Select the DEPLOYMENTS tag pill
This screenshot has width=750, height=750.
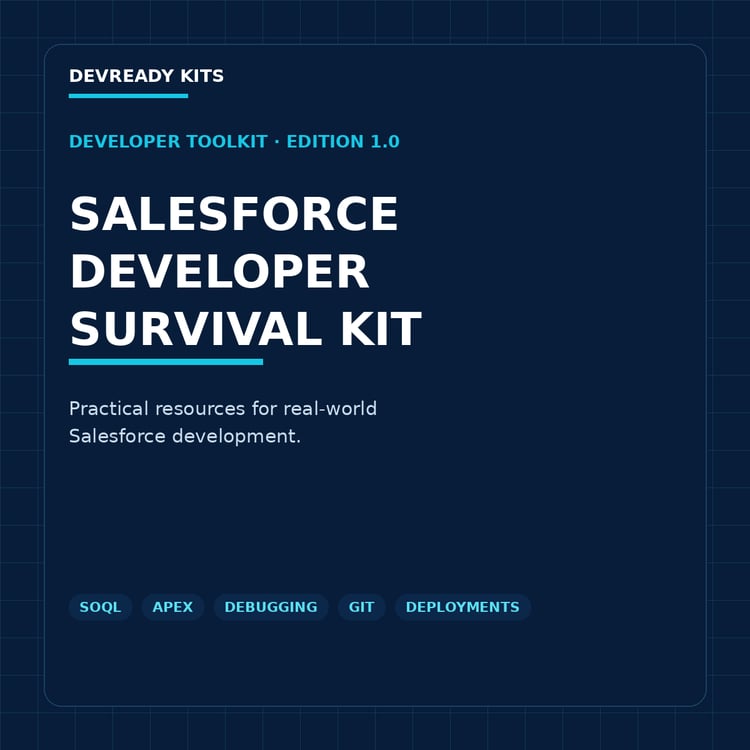463,607
